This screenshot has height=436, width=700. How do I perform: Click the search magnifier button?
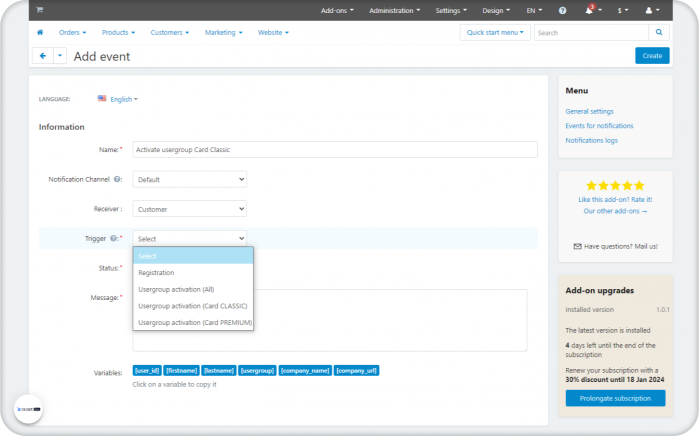(659, 32)
